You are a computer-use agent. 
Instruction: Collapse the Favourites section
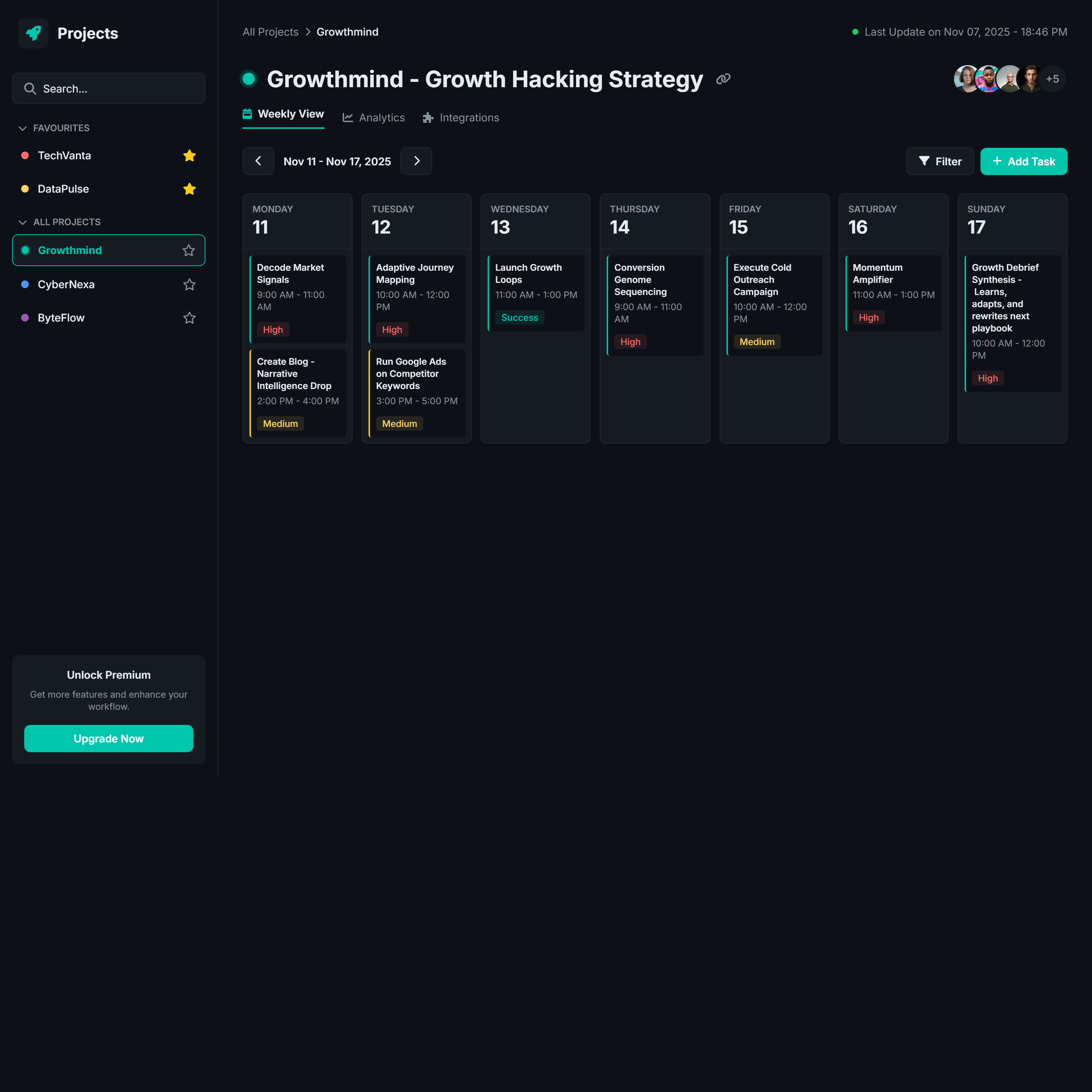tap(23, 128)
